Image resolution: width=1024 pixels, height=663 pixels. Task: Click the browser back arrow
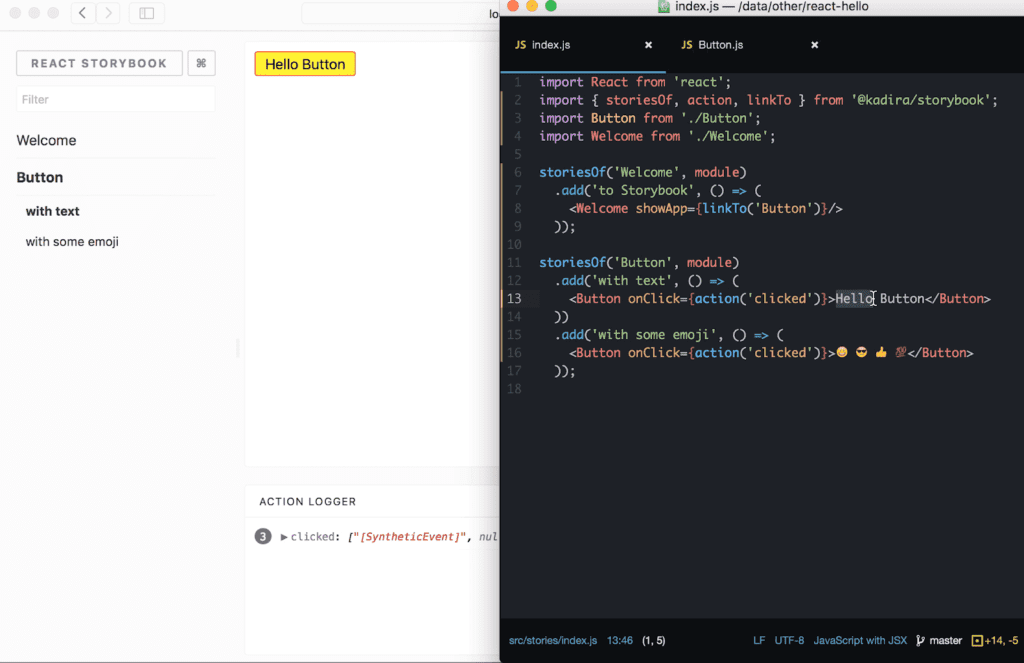[83, 12]
